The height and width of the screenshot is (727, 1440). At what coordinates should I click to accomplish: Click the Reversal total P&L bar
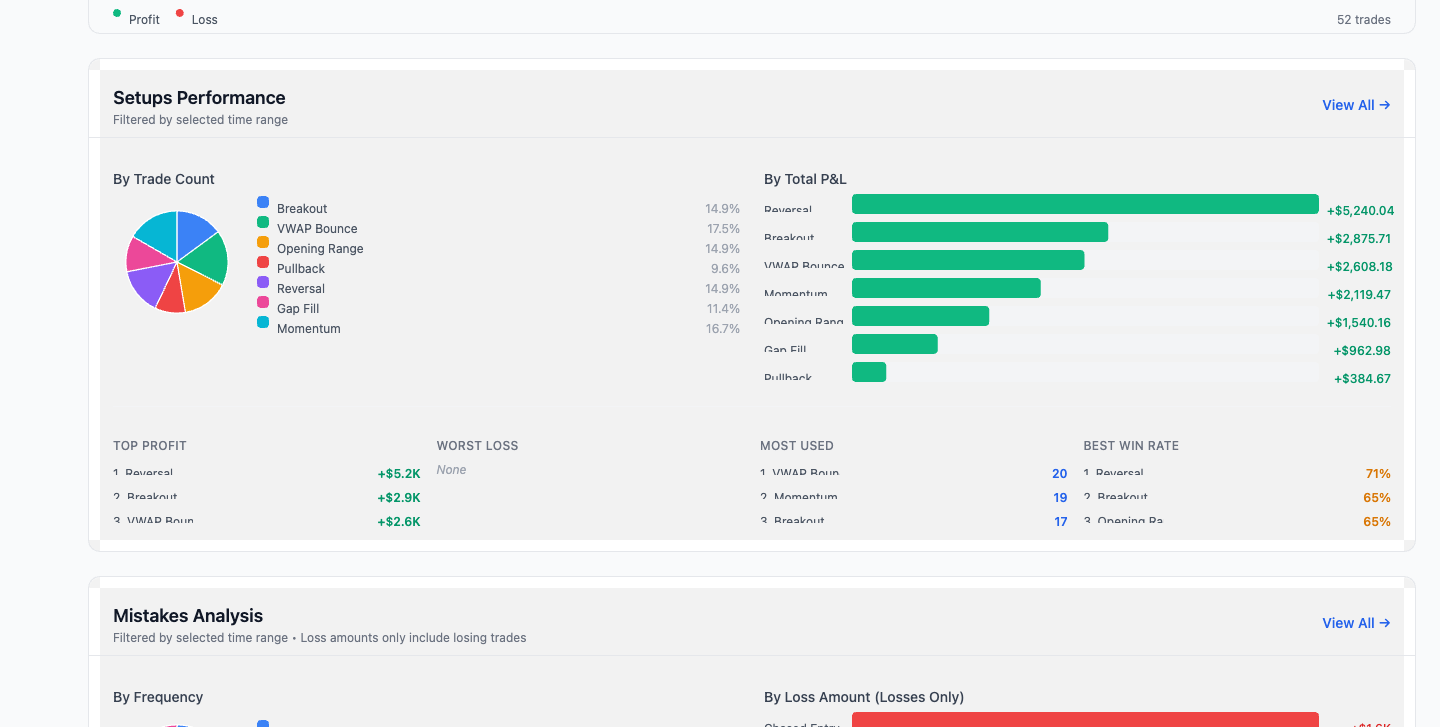pyautogui.click(x=1085, y=203)
